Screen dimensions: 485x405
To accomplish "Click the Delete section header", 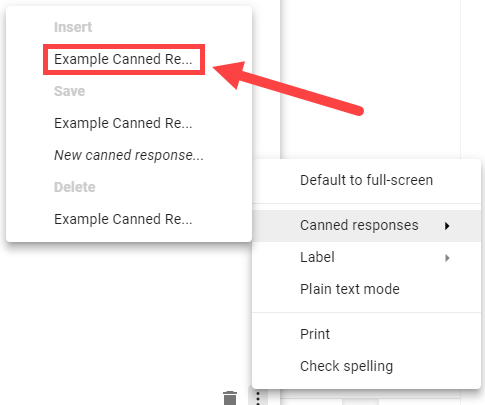I will [75, 187].
